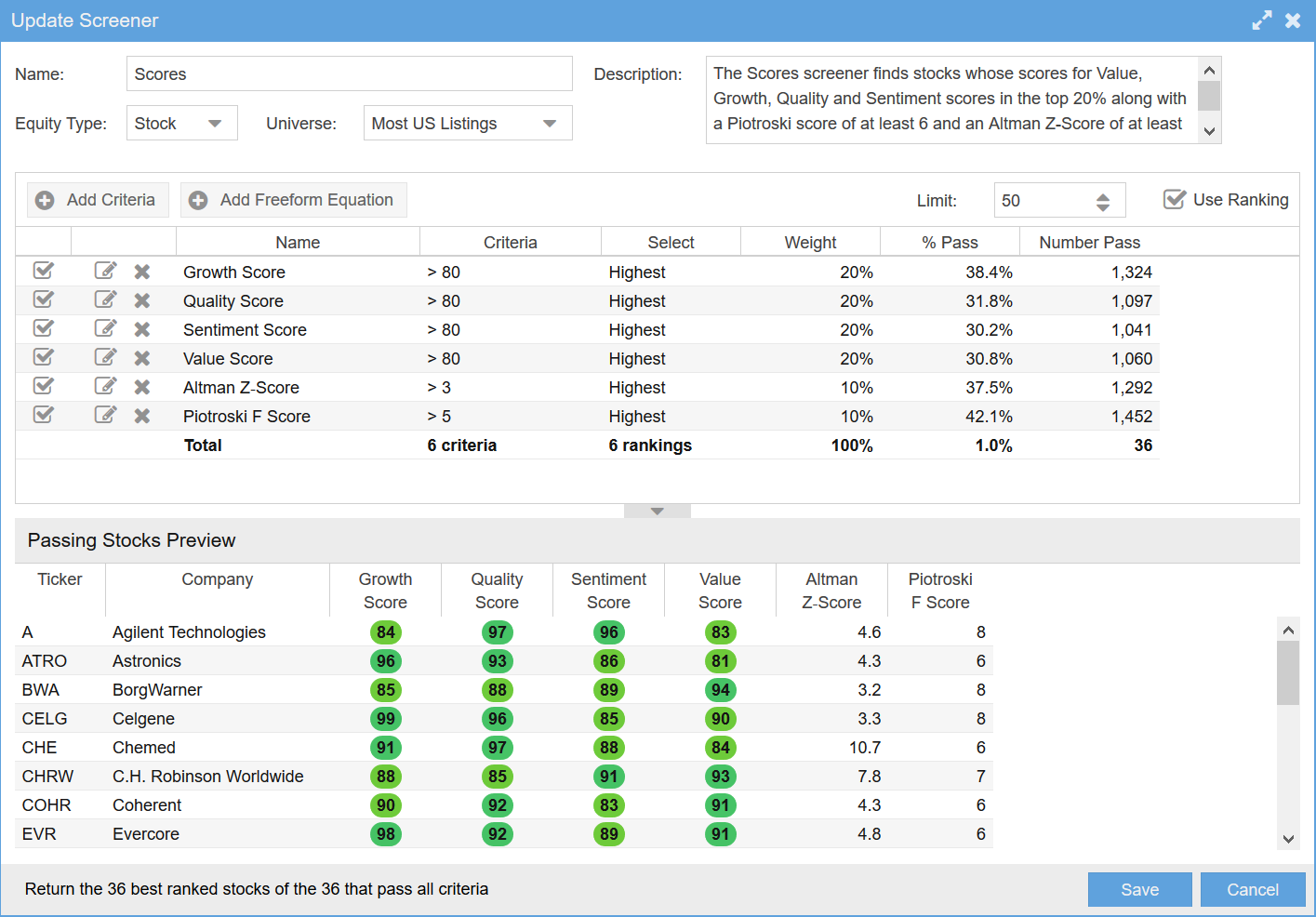Sort by the % Pass column header
Screen dimensions: 1316x917
(950, 242)
